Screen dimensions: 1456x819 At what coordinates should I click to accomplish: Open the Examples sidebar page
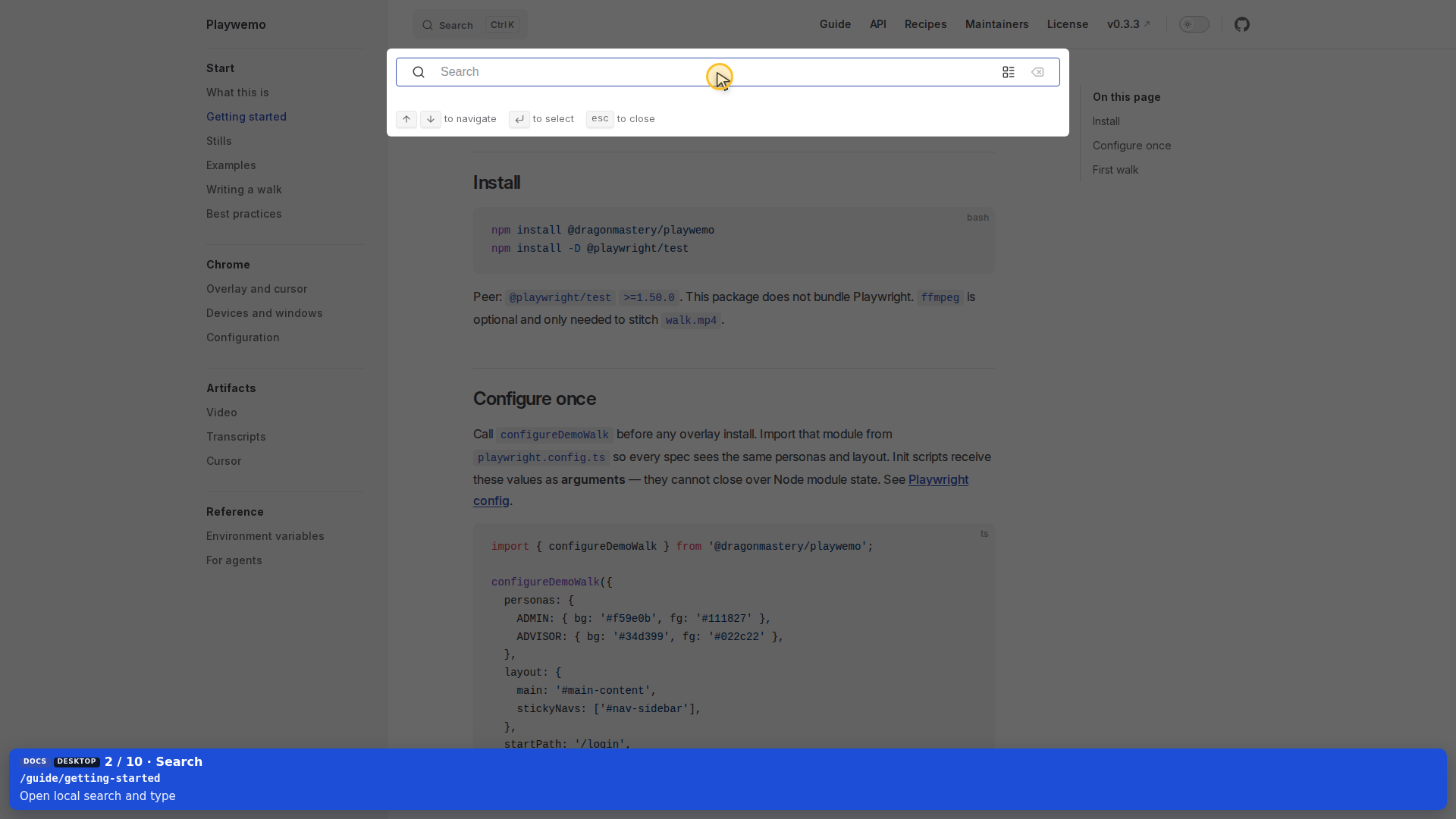coord(231,165)
